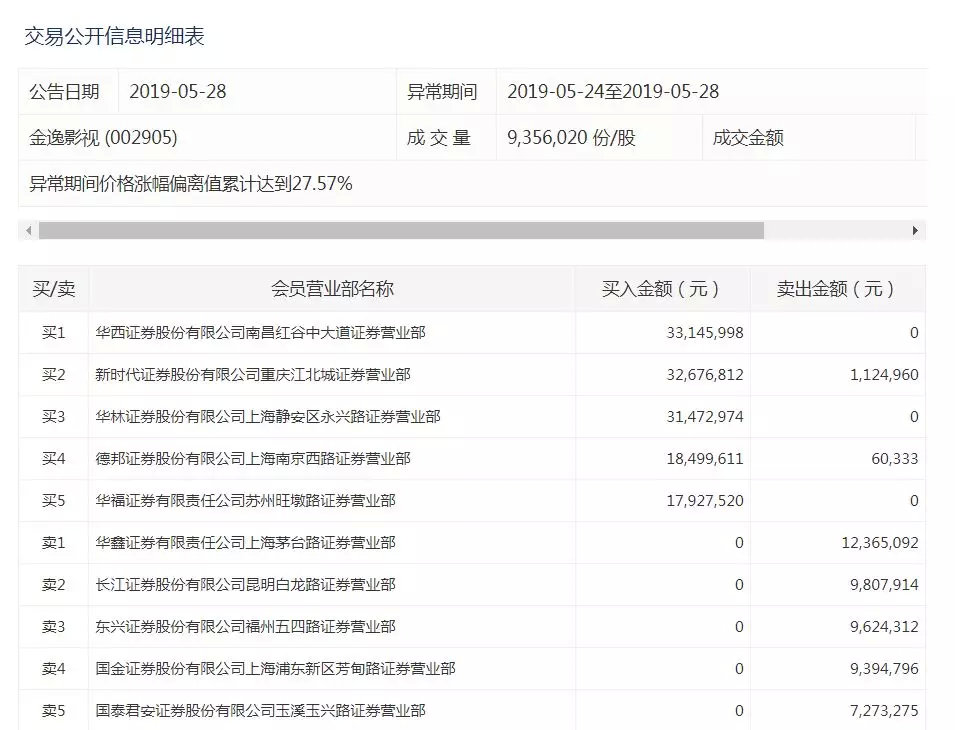Click the 27.57% deviation description line
Image resolution: width=955 pixels, height=730 pixels.
pyautogui.click(x=191, y=183)
